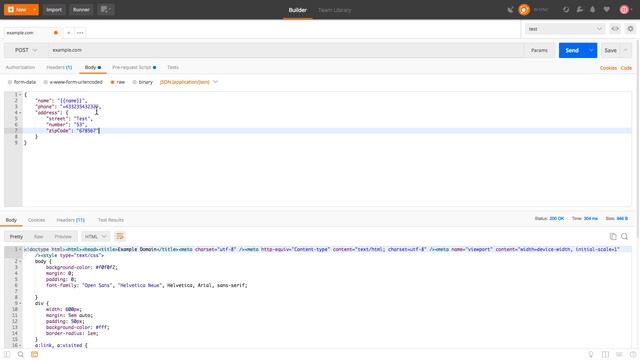Select the Preview response view
640x360 pixels.
(63, 237)
